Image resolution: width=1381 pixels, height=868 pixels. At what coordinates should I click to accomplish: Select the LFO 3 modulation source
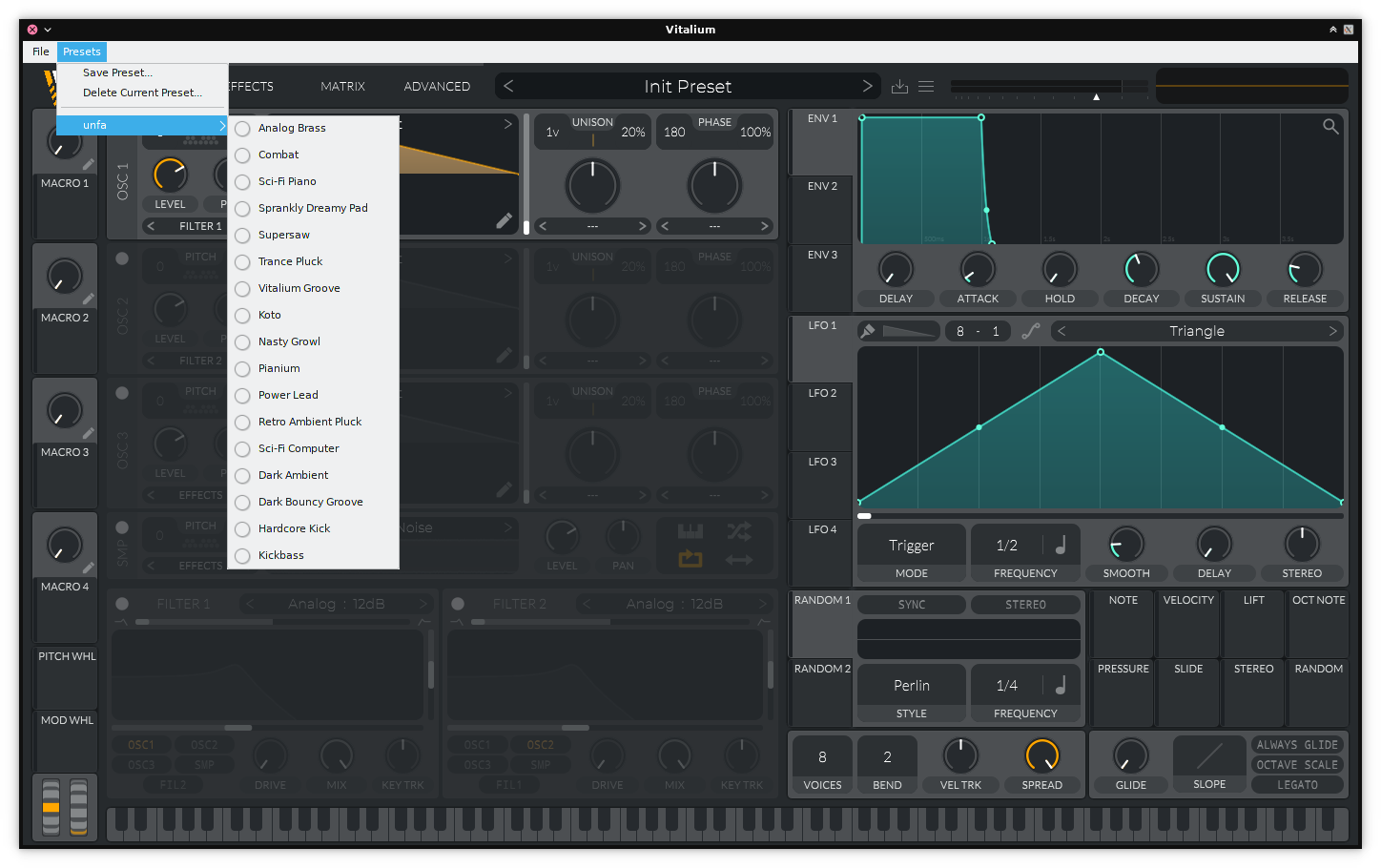click(822, 484)
